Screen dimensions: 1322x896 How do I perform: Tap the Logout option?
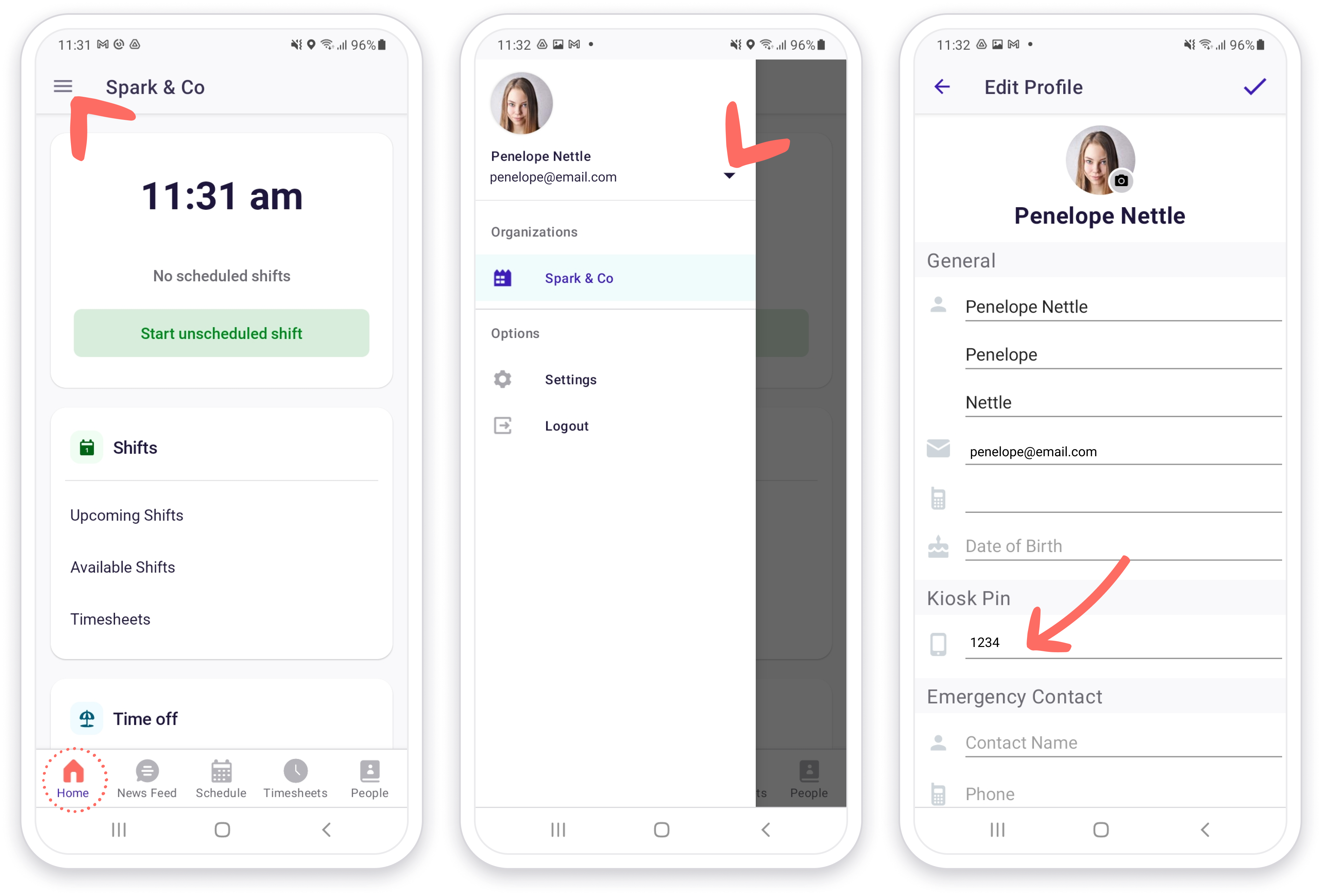coord(566,425)
